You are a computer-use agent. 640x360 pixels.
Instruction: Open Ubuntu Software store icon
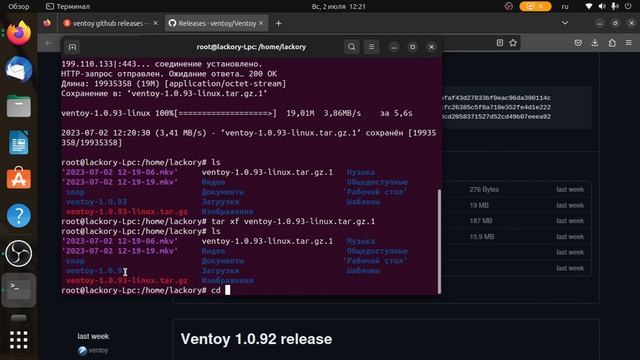18,178
